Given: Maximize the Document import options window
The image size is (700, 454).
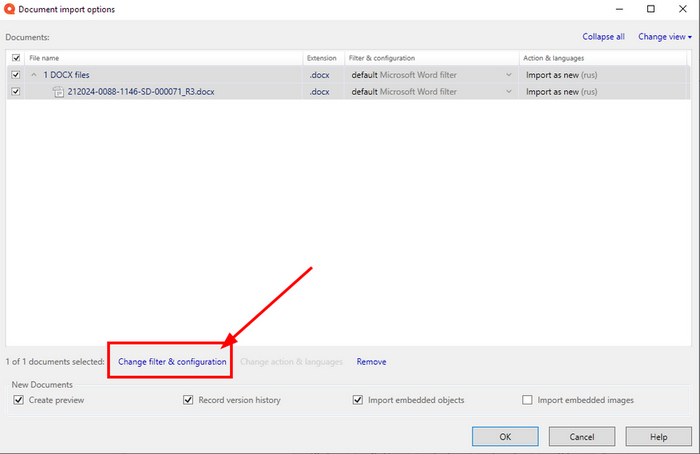Looking at the screenshot, I should (651, 9).
